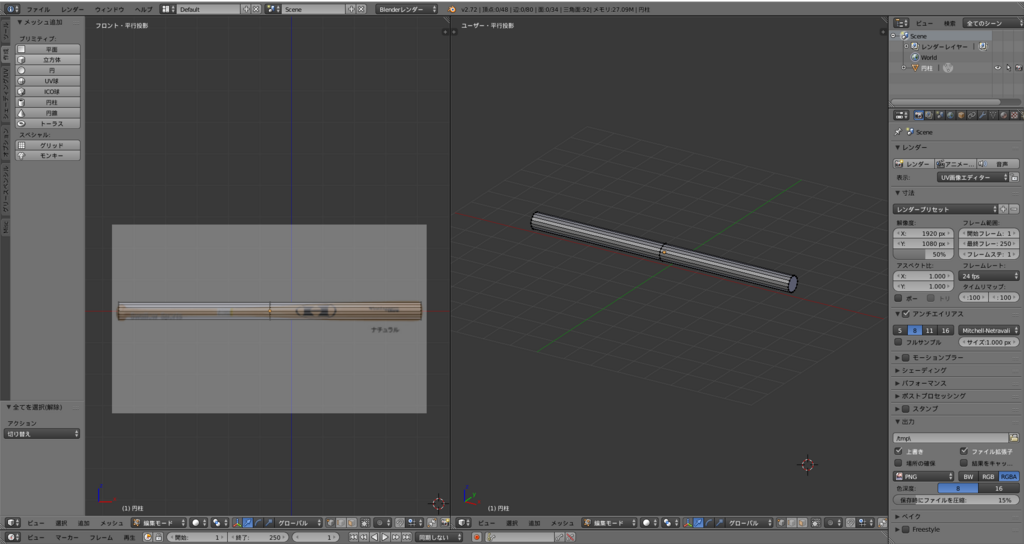
Task: Open the 24 fps frame rate dropdown
Action: click(989, 276)
